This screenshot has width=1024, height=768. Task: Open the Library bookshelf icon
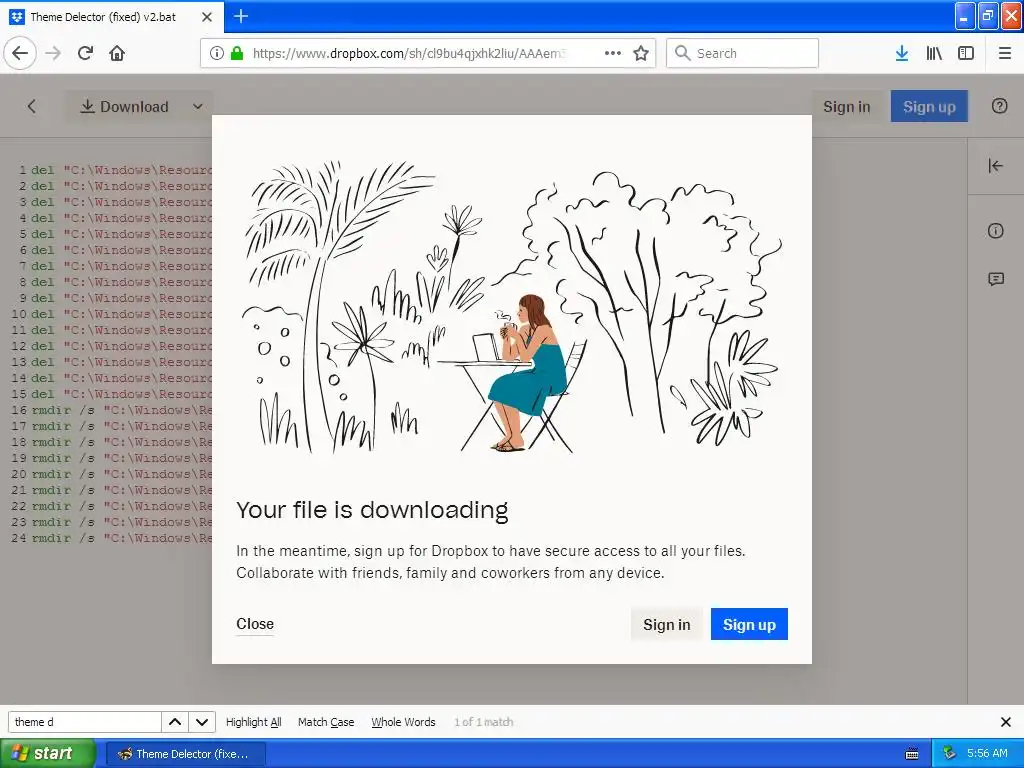934,53
